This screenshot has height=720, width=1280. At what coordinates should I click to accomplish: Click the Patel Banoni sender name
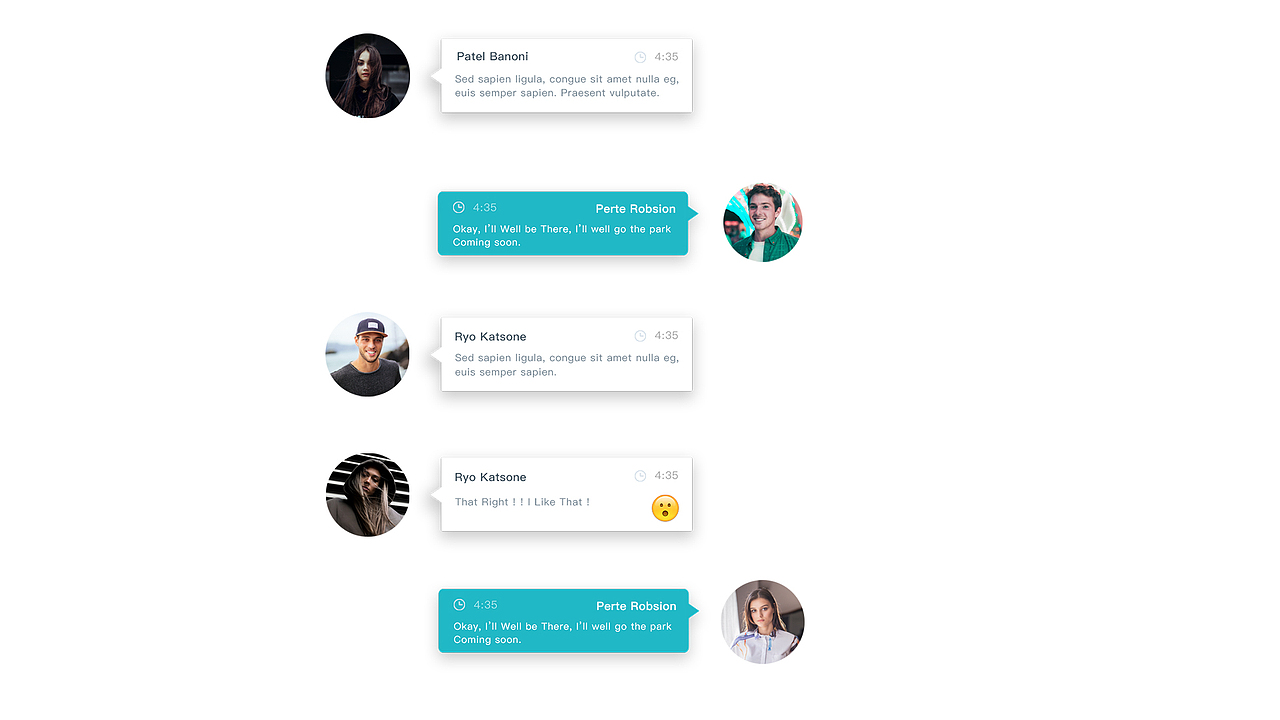tap(492, 57)
